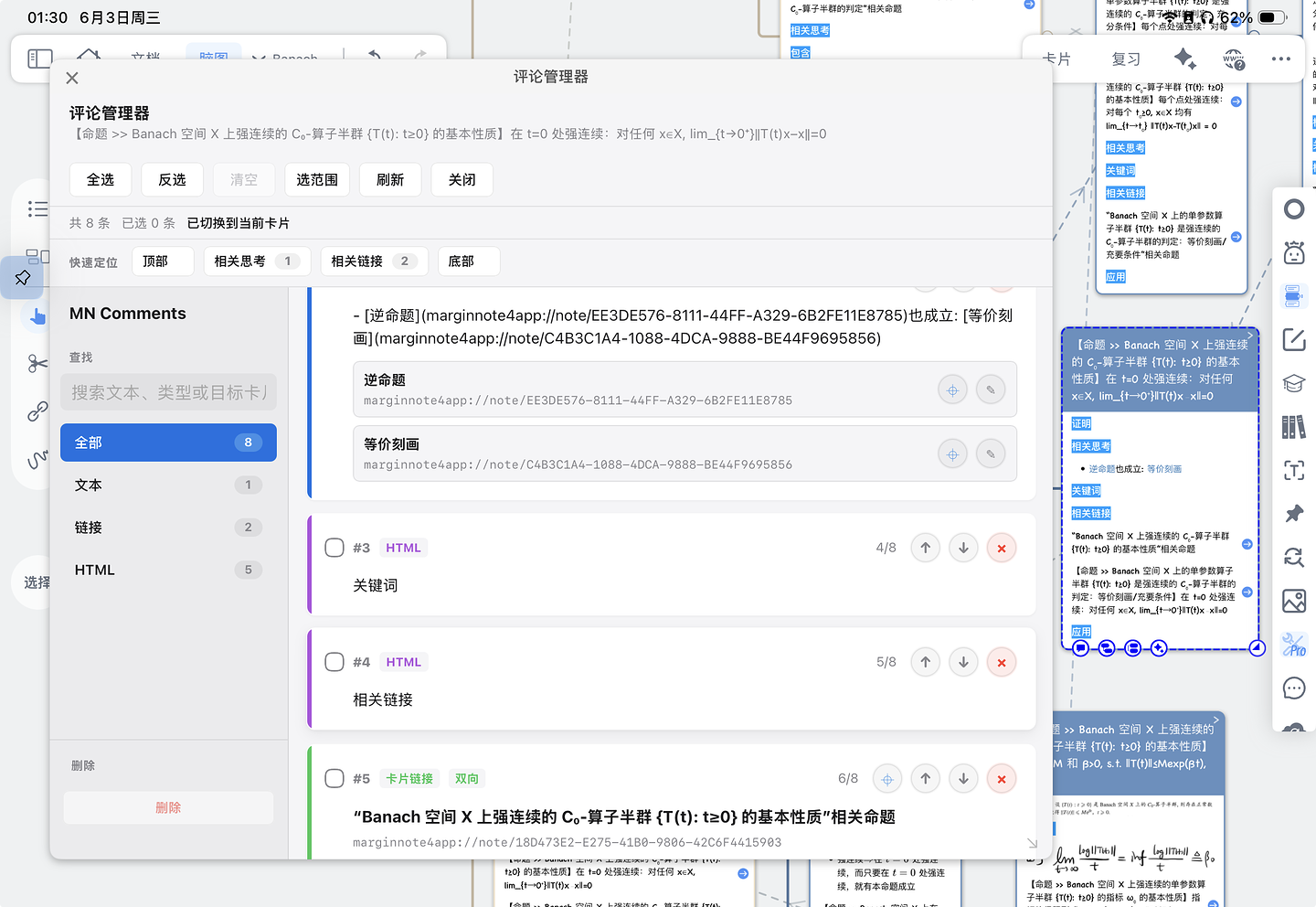Jump to 底部 quick locate

(469, 261)
